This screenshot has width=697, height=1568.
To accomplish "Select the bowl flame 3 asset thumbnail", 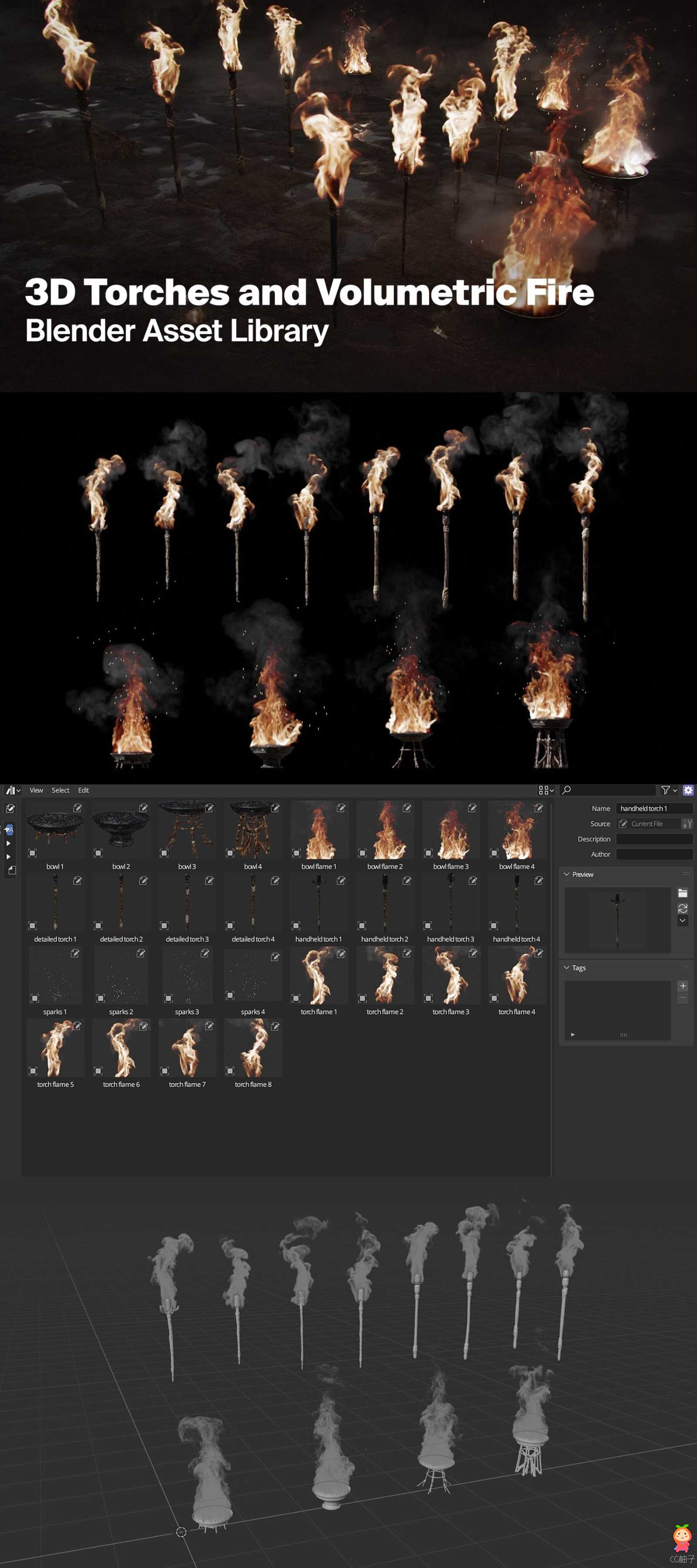I will [x=450, y=830].
